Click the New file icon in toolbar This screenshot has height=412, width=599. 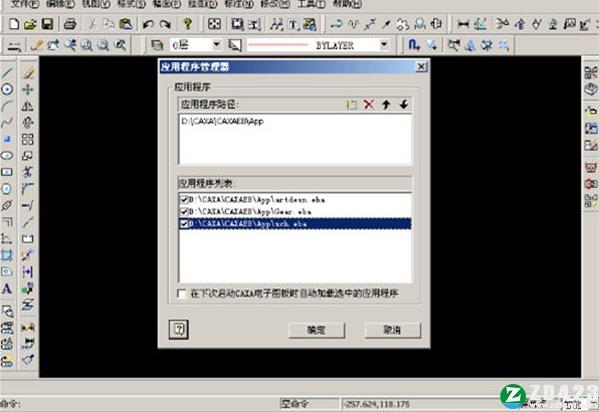coord(14,24)
